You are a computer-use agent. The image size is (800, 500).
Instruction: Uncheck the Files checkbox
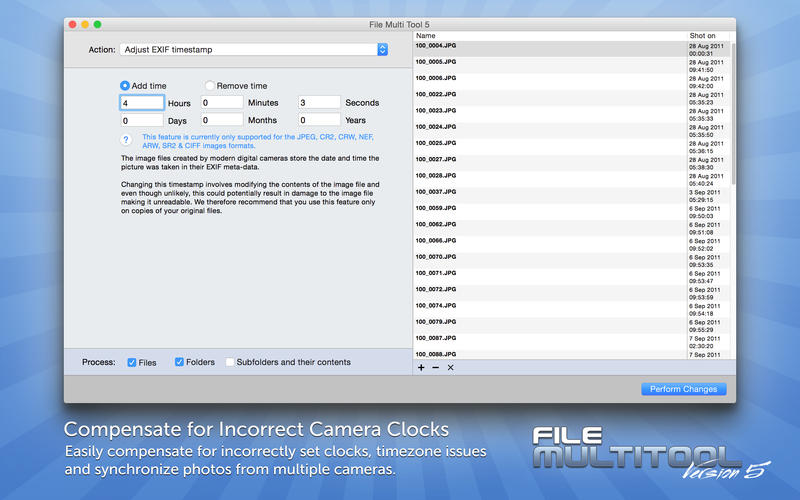132,362
